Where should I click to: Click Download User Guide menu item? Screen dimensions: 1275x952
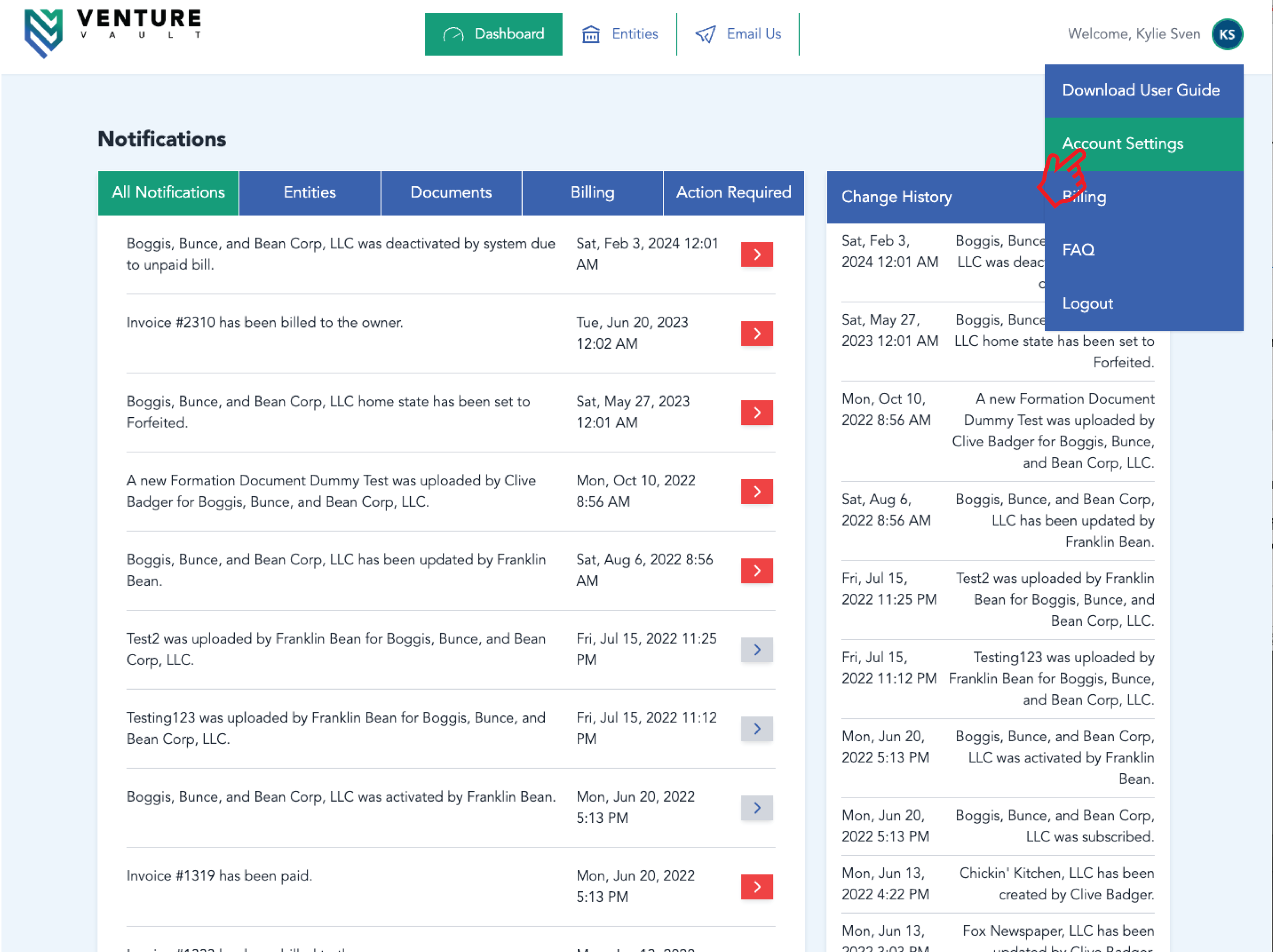(x=1140, y=90)
